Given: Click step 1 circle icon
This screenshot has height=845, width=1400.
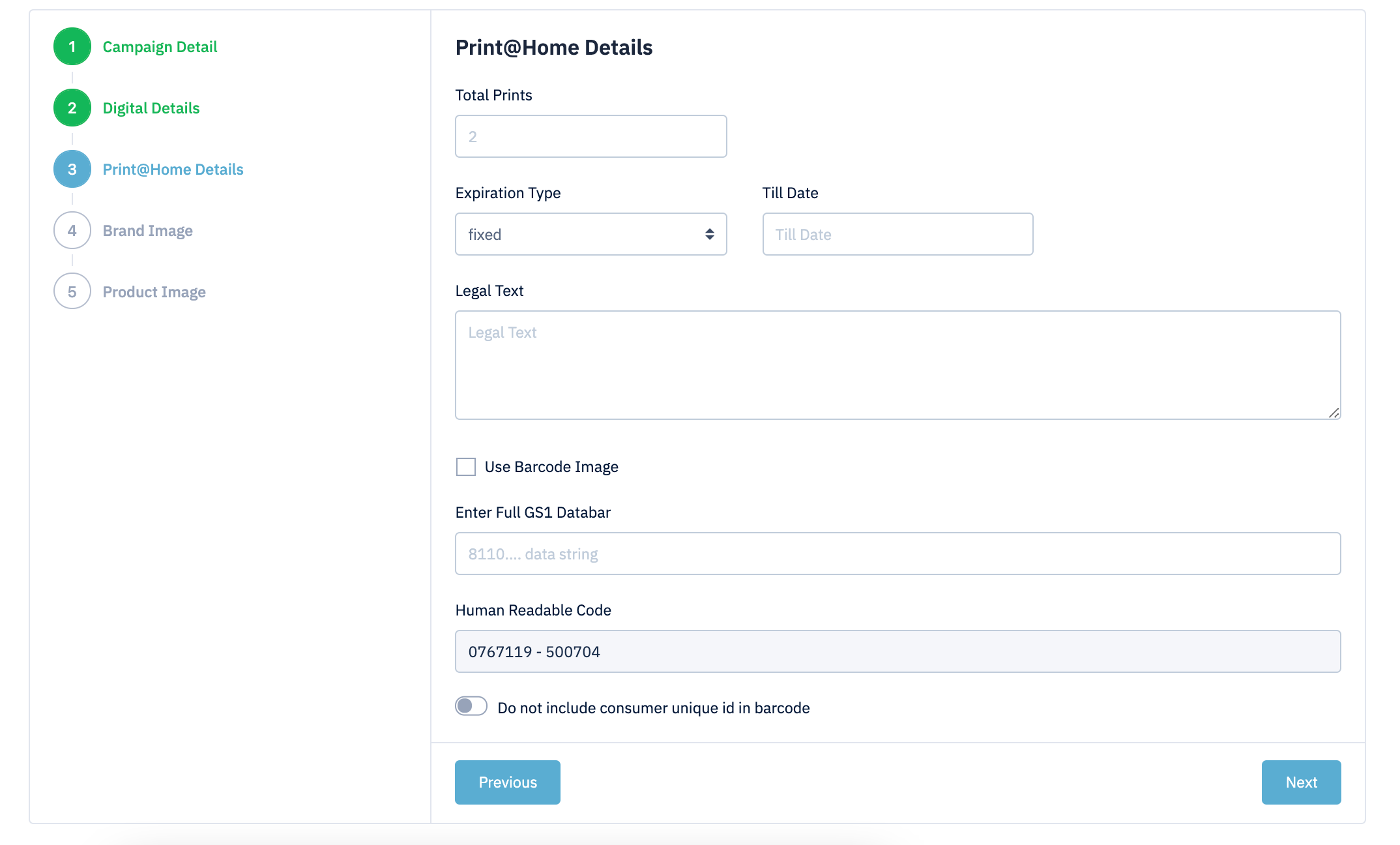Looking at the screenshot, I should click(72, 47).
